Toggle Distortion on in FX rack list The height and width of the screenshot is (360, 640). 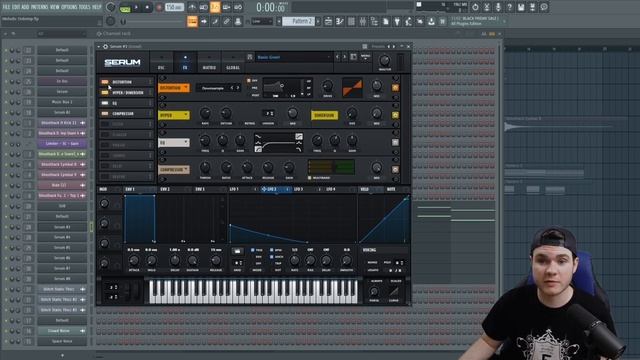tap(105, 82)
